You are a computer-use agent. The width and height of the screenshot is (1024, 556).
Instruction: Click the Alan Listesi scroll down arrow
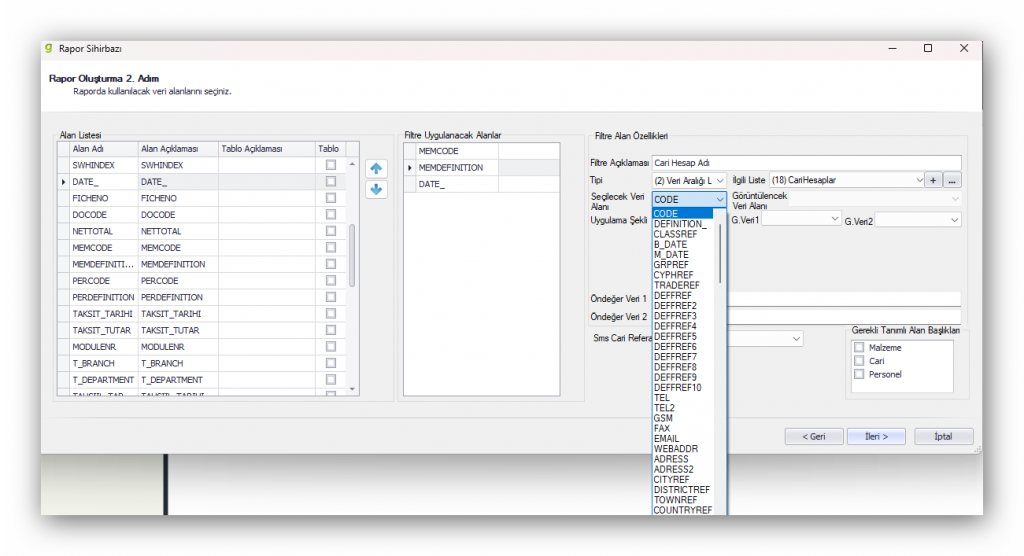point(352,389)
